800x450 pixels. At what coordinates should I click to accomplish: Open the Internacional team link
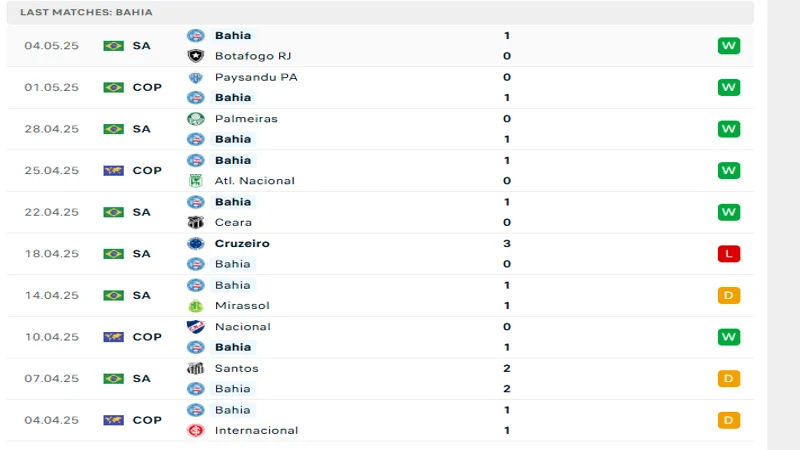(x=256, y=431)
